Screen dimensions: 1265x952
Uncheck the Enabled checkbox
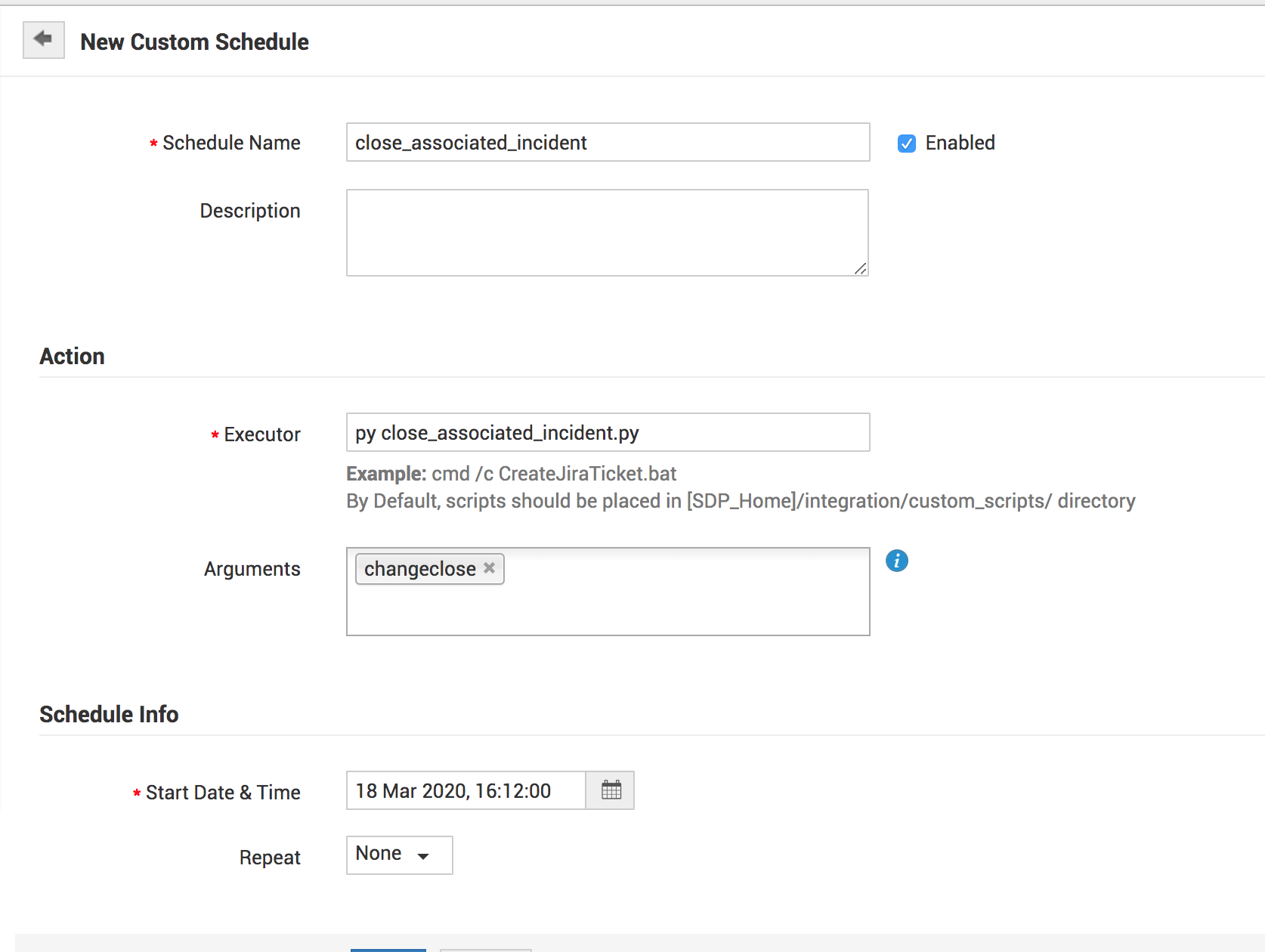[x=906, y=144]
